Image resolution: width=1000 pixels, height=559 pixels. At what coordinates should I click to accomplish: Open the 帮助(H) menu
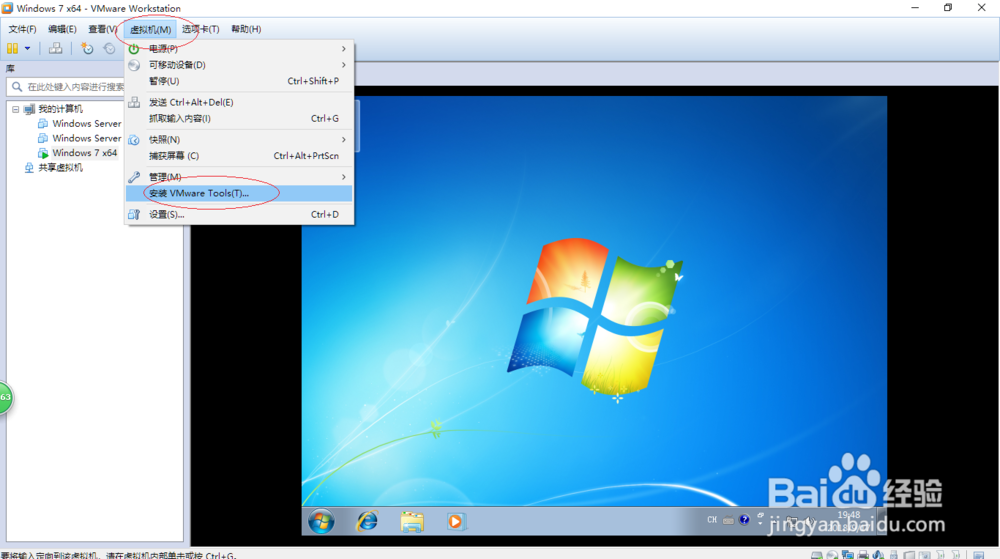click(246, 29)
